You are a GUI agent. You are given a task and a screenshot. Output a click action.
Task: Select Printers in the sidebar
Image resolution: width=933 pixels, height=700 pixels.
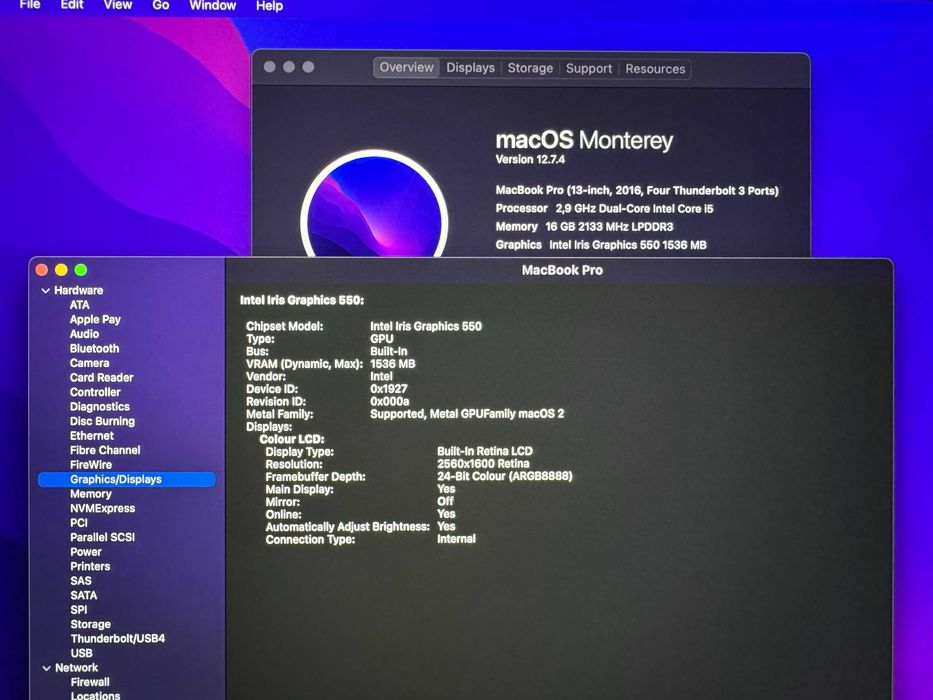(90, 566)
